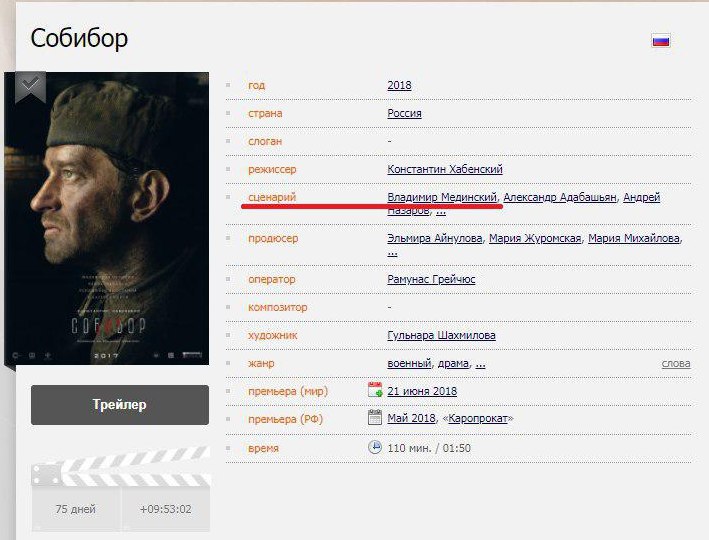Click the world premiere calendar icon
Screen dimensions: 709x540
click(x=375, y=390)
